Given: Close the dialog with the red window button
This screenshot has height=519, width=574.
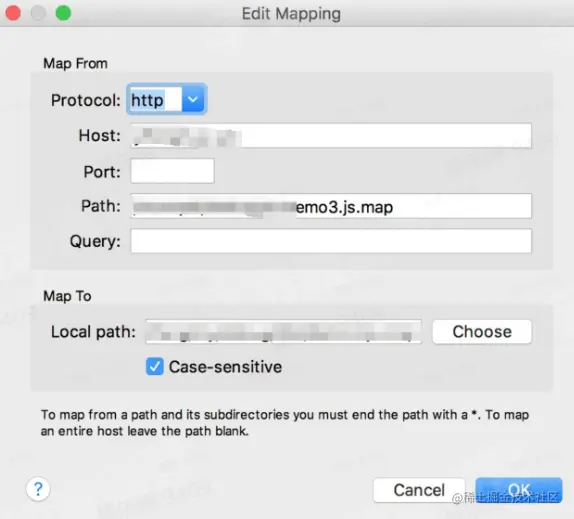Looking at the screenshot, I should point(13,13).
